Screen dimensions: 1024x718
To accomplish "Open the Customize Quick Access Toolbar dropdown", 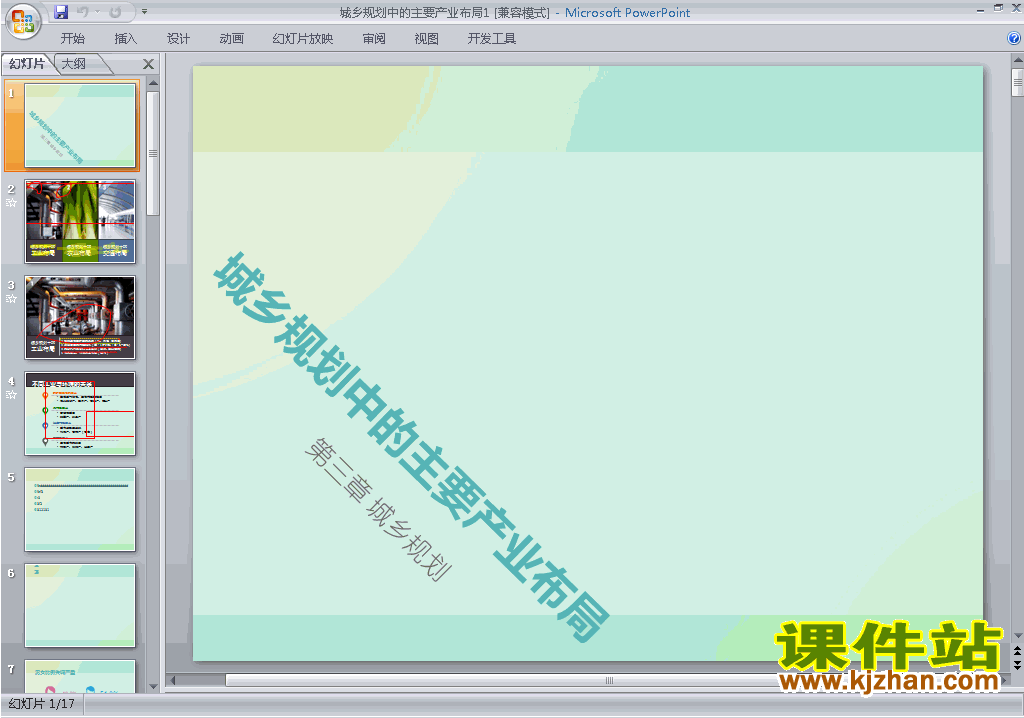I will tap(144, 12).
